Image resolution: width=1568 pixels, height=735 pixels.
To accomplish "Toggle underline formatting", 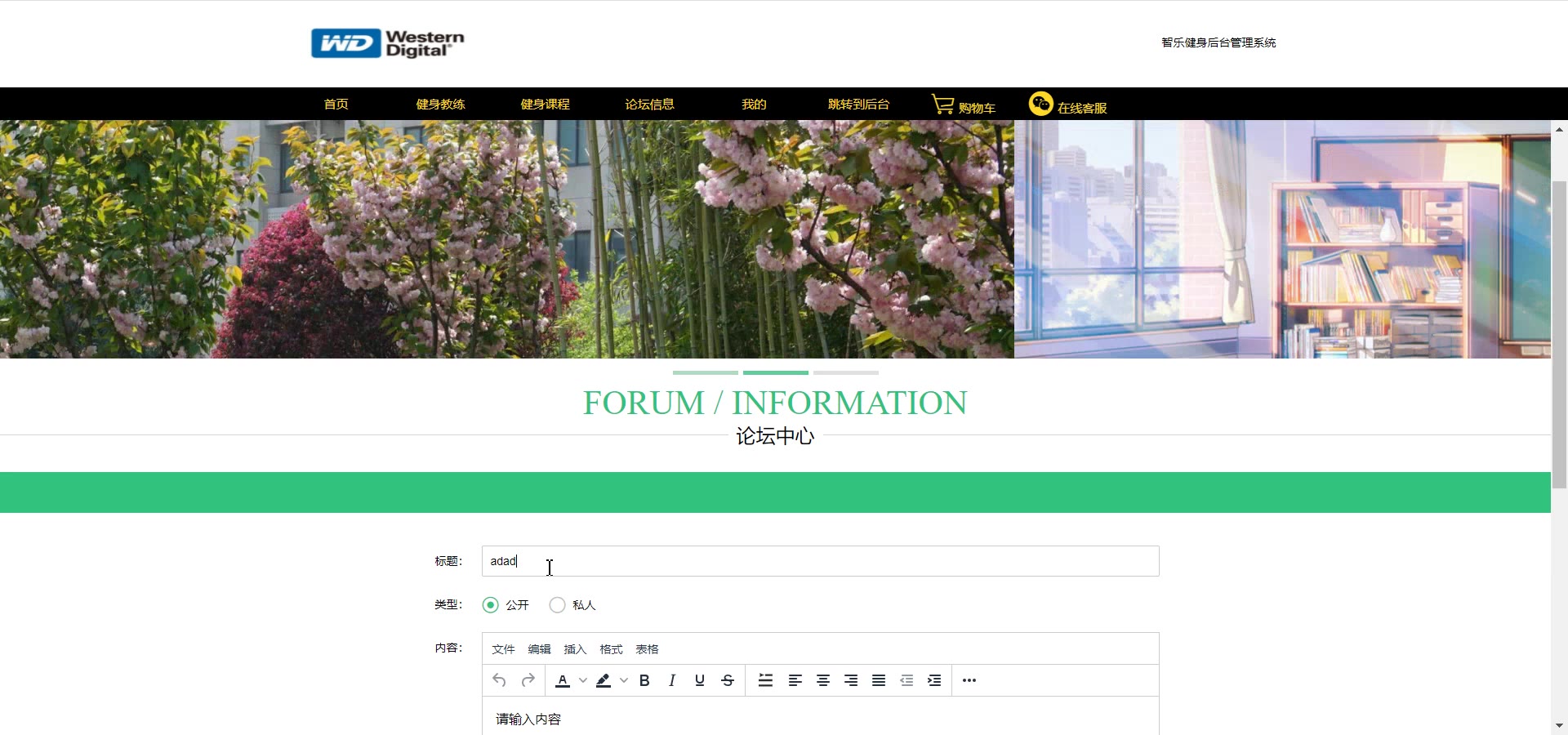I will (700, 680).
